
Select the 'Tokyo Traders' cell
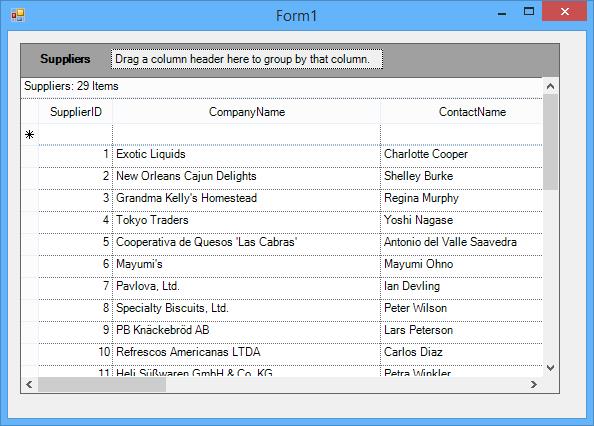coord(247,222)
